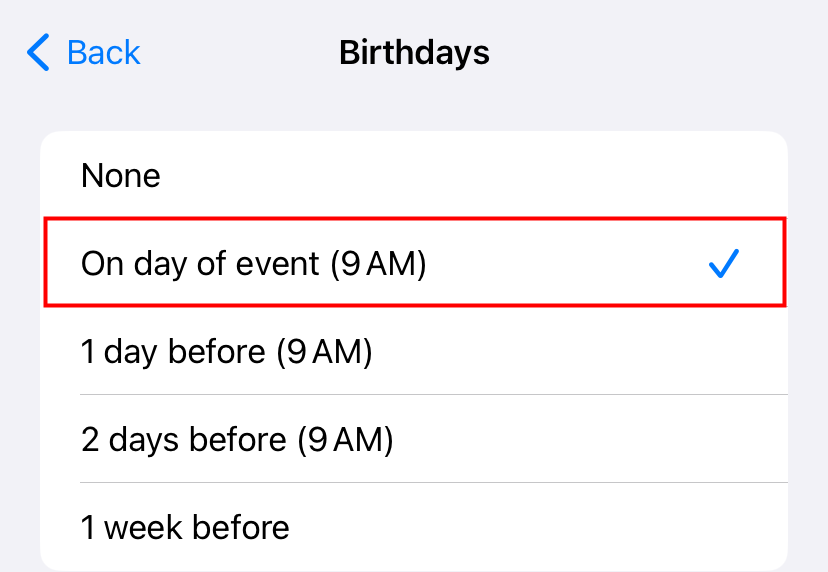828x572 pixels.
Task: Click the "1 week before" text
Action: 185,526
